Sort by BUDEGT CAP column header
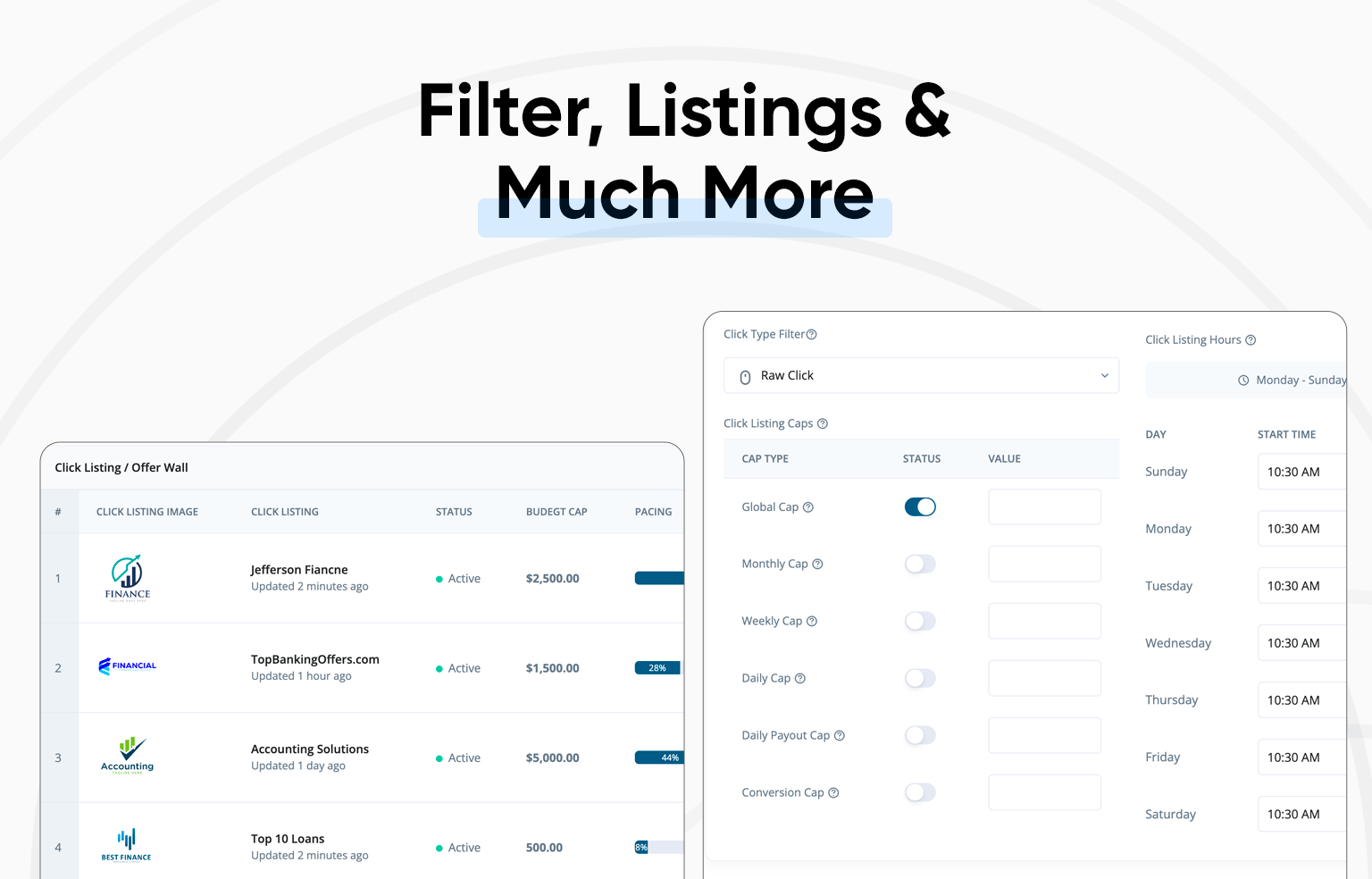Viewport: 1372px width, 879px height. (556, 512)
